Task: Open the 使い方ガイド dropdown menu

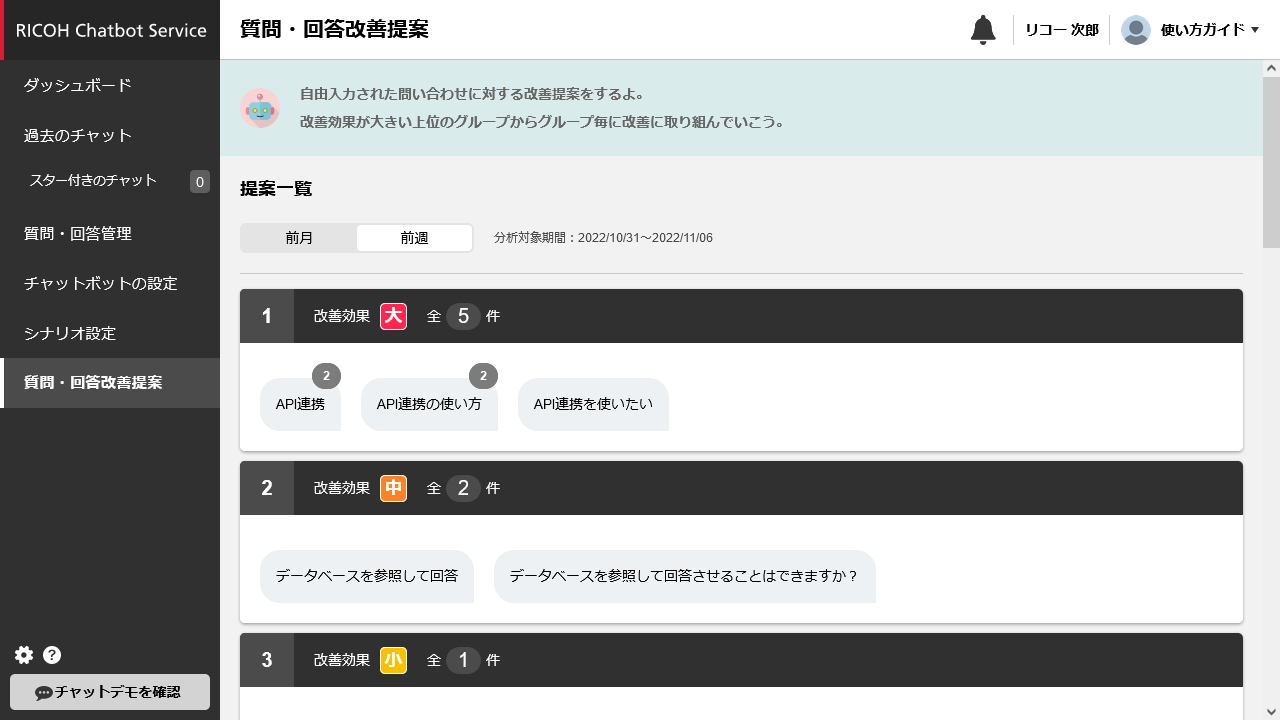Action: (x=1209, y=30)
